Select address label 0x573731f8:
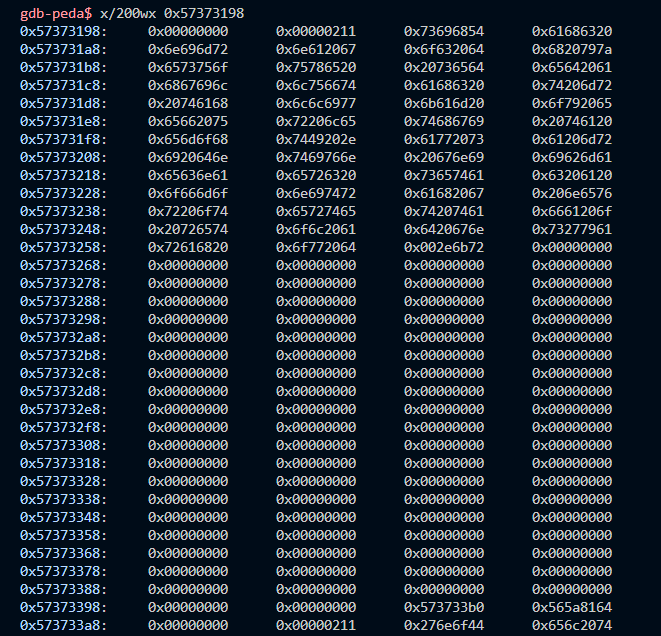Screen dimensions: 661x636 [63, 140]
